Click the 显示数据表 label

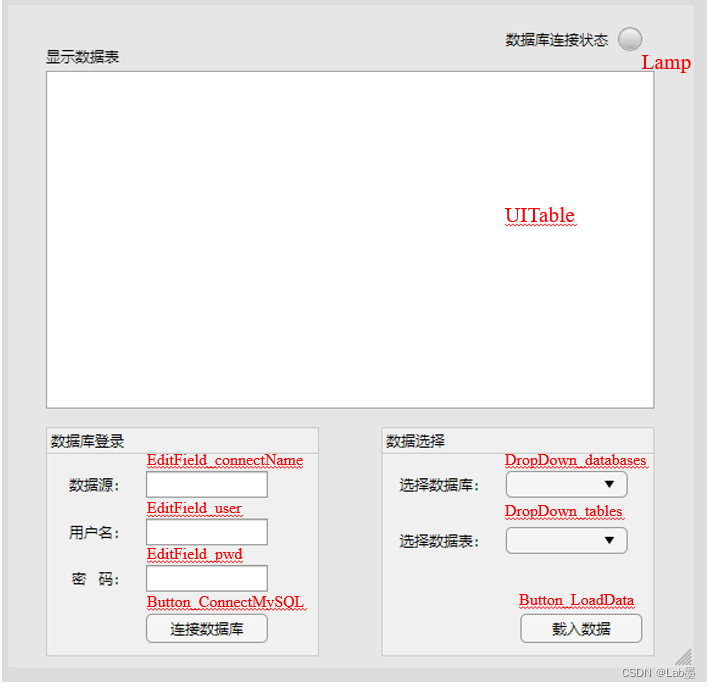coord(83,57)
